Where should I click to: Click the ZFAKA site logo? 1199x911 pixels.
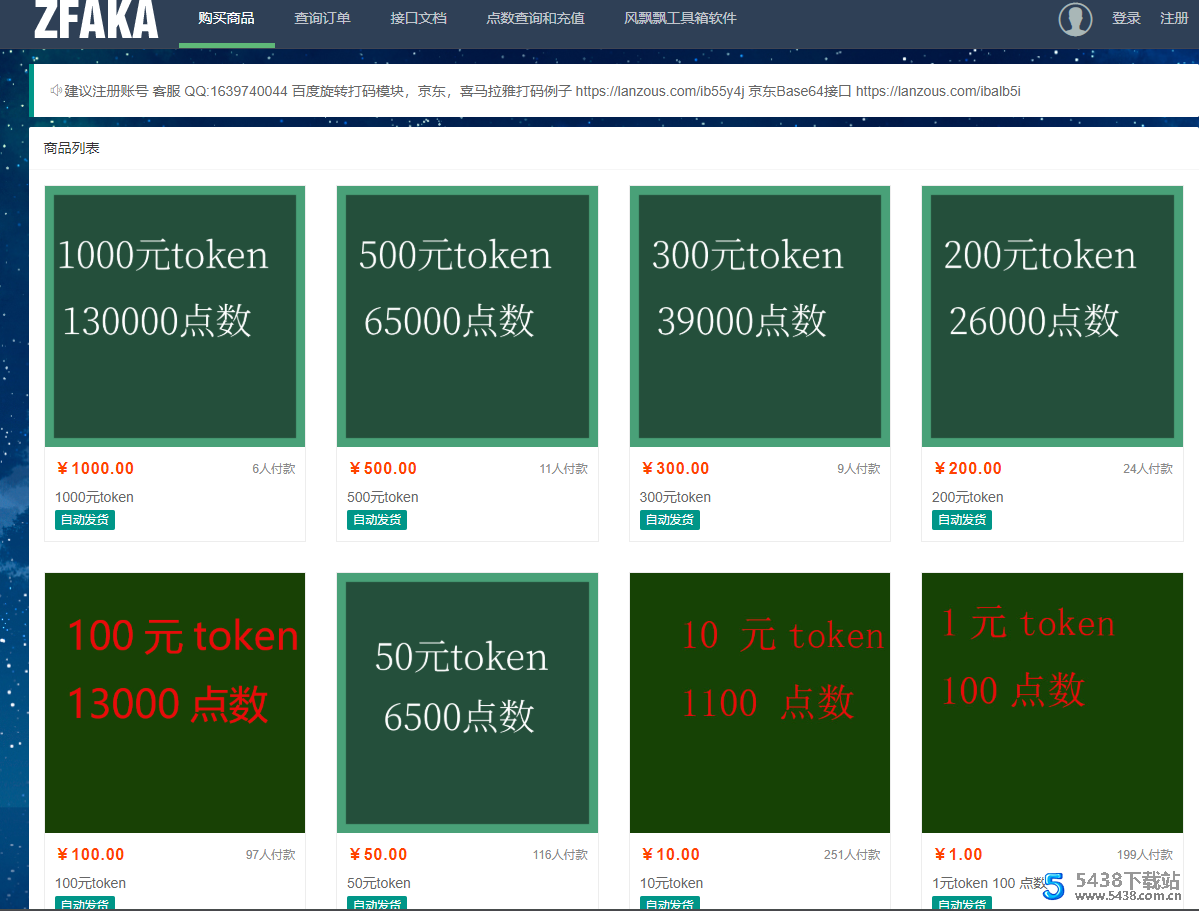point(95,19)
